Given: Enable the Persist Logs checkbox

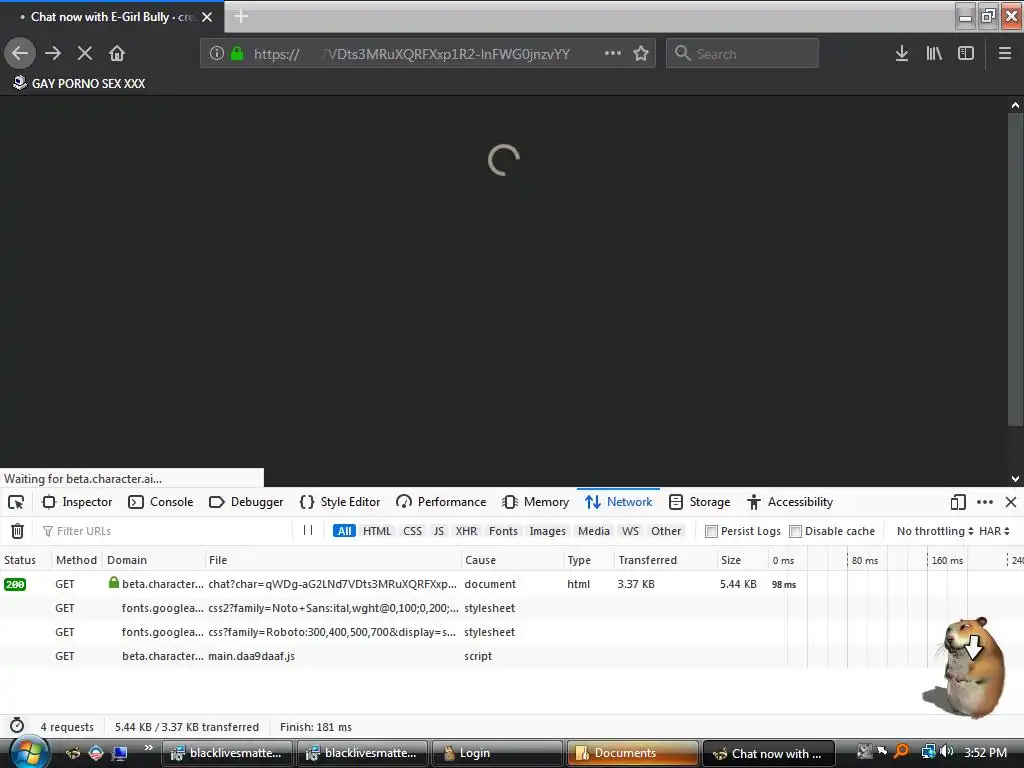Looking at the screenshot, I should [x=711, y=531].
